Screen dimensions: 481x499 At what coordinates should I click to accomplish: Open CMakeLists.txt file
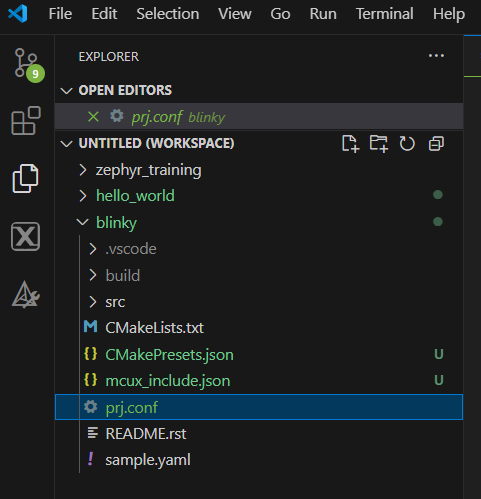259,328
